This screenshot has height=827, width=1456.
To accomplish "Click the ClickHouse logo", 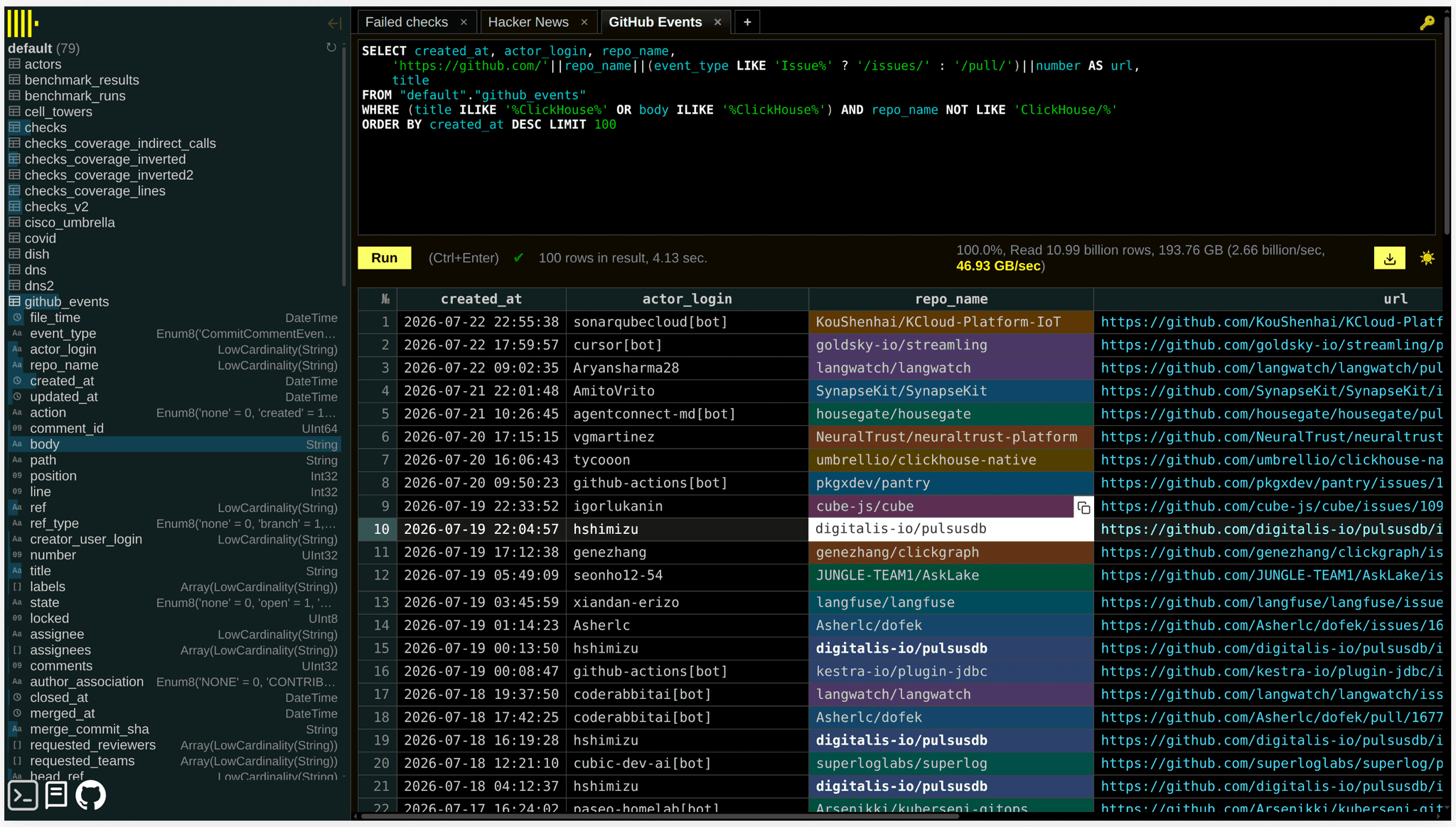I will click(23, 23).
